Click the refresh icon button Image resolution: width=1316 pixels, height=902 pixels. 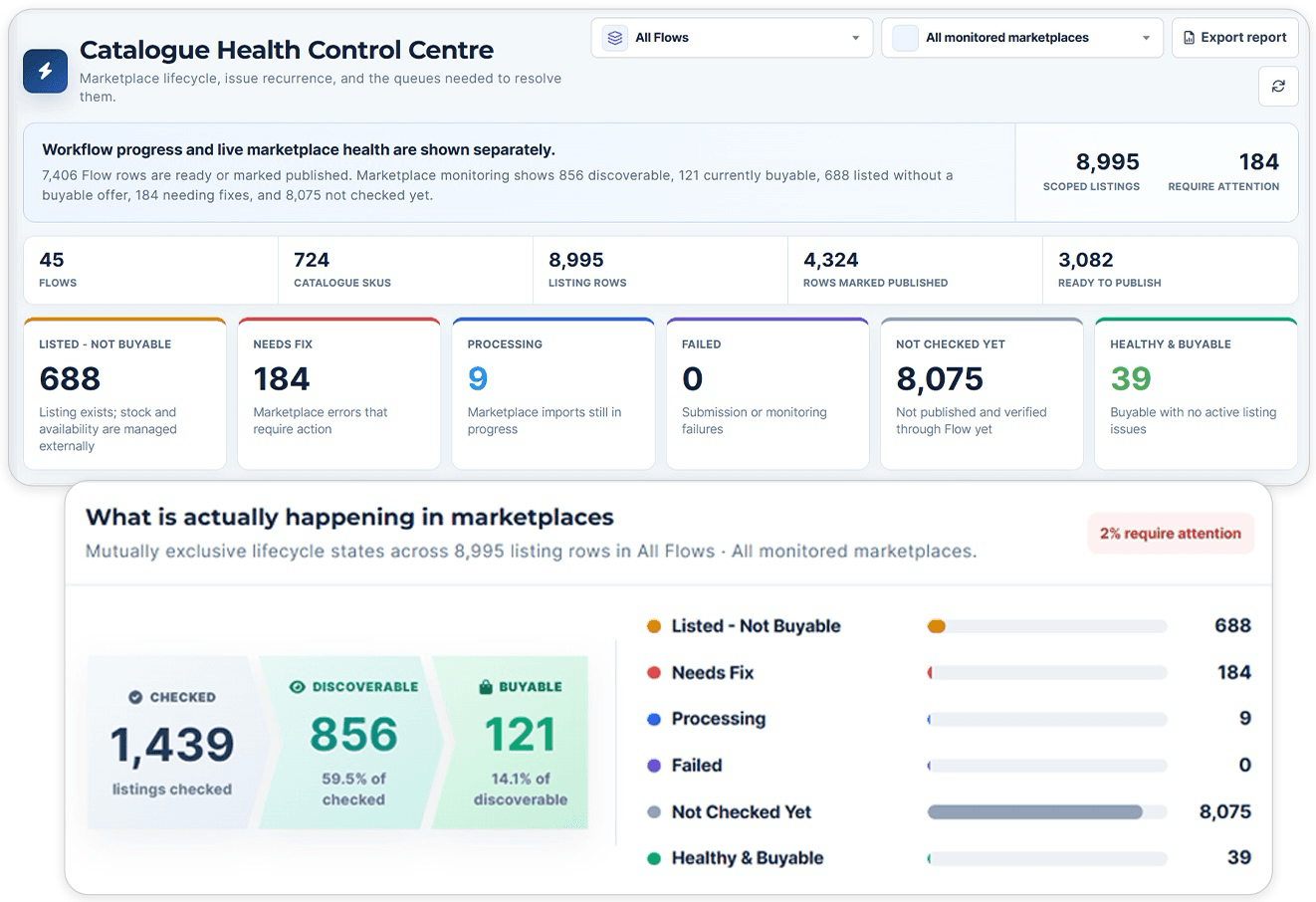[x=1278, y=87]
